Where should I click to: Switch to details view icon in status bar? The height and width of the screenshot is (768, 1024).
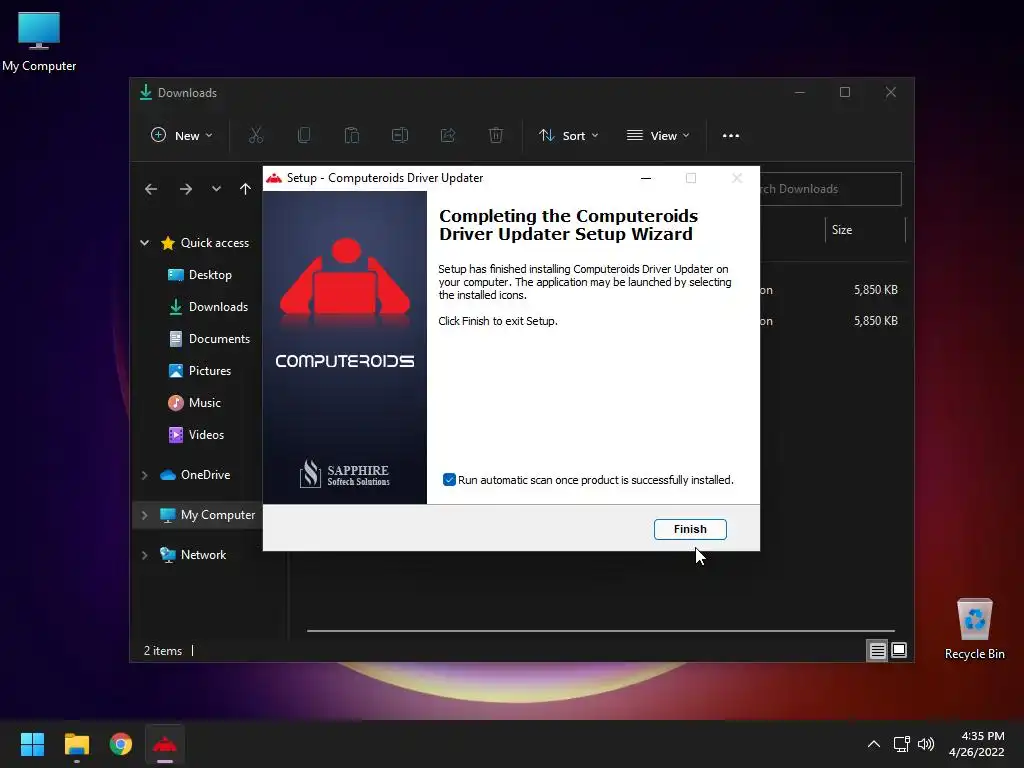[877, 650]
